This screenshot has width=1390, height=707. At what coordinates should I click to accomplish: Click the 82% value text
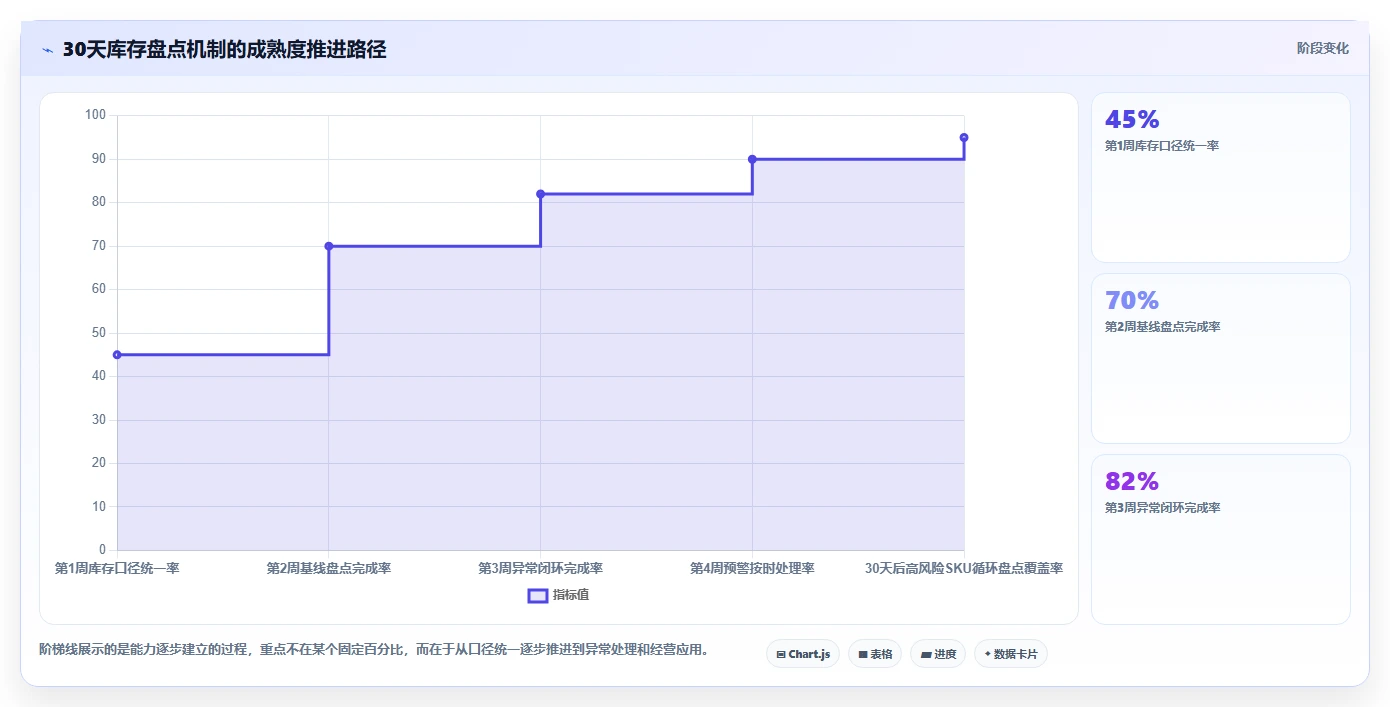pos(1132,482)
